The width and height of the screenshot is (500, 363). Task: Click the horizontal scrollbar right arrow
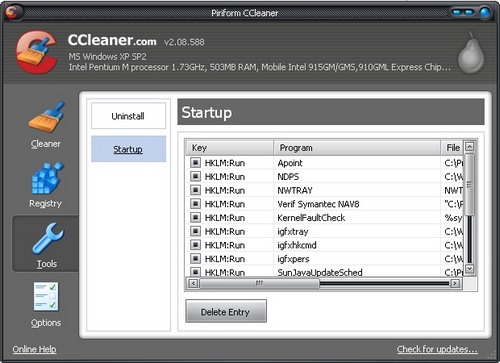(455, 283)
